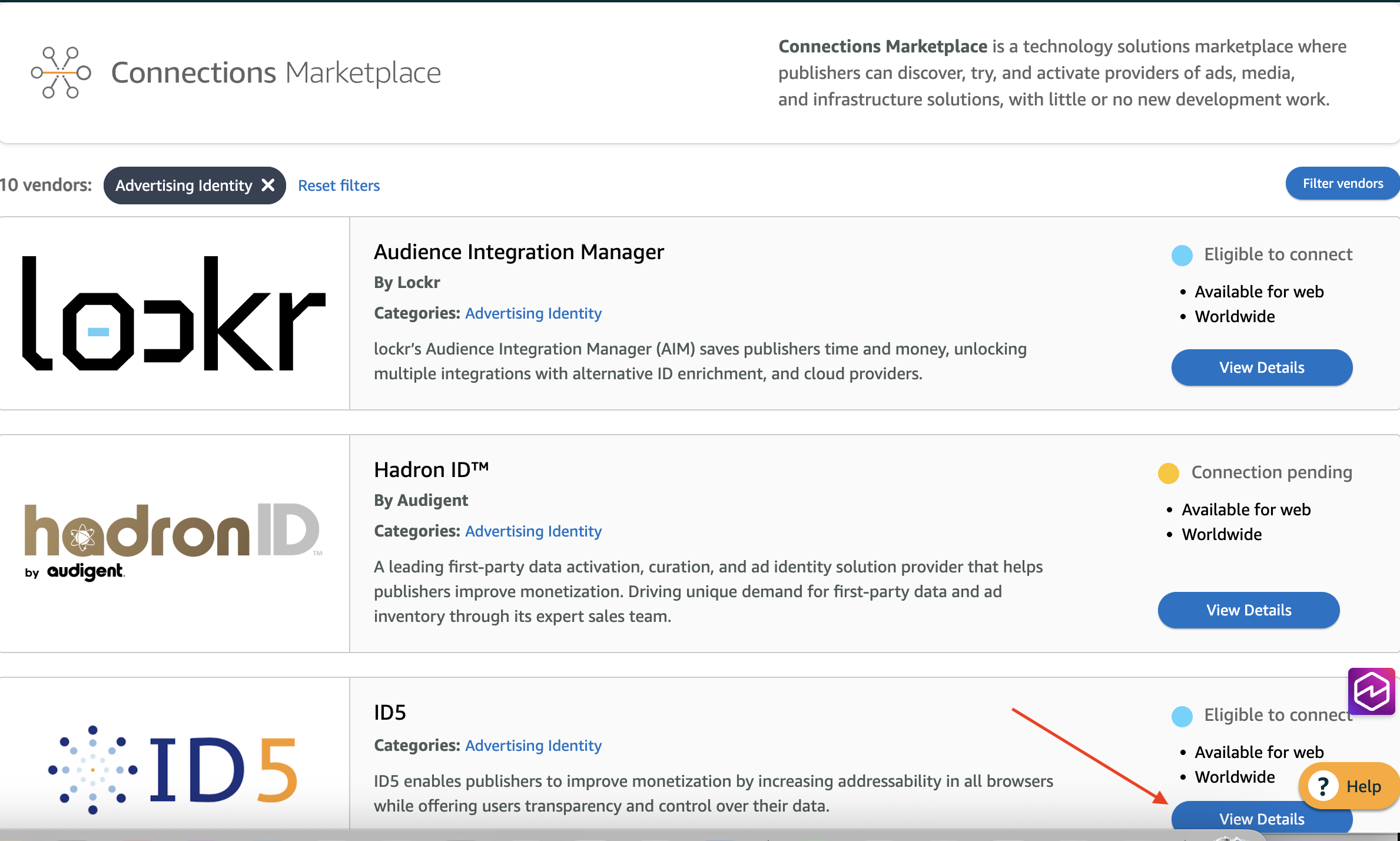1400x841 pixels.
Task: Click ID5's Advertising Identity category link
Action: coord(533,746)
